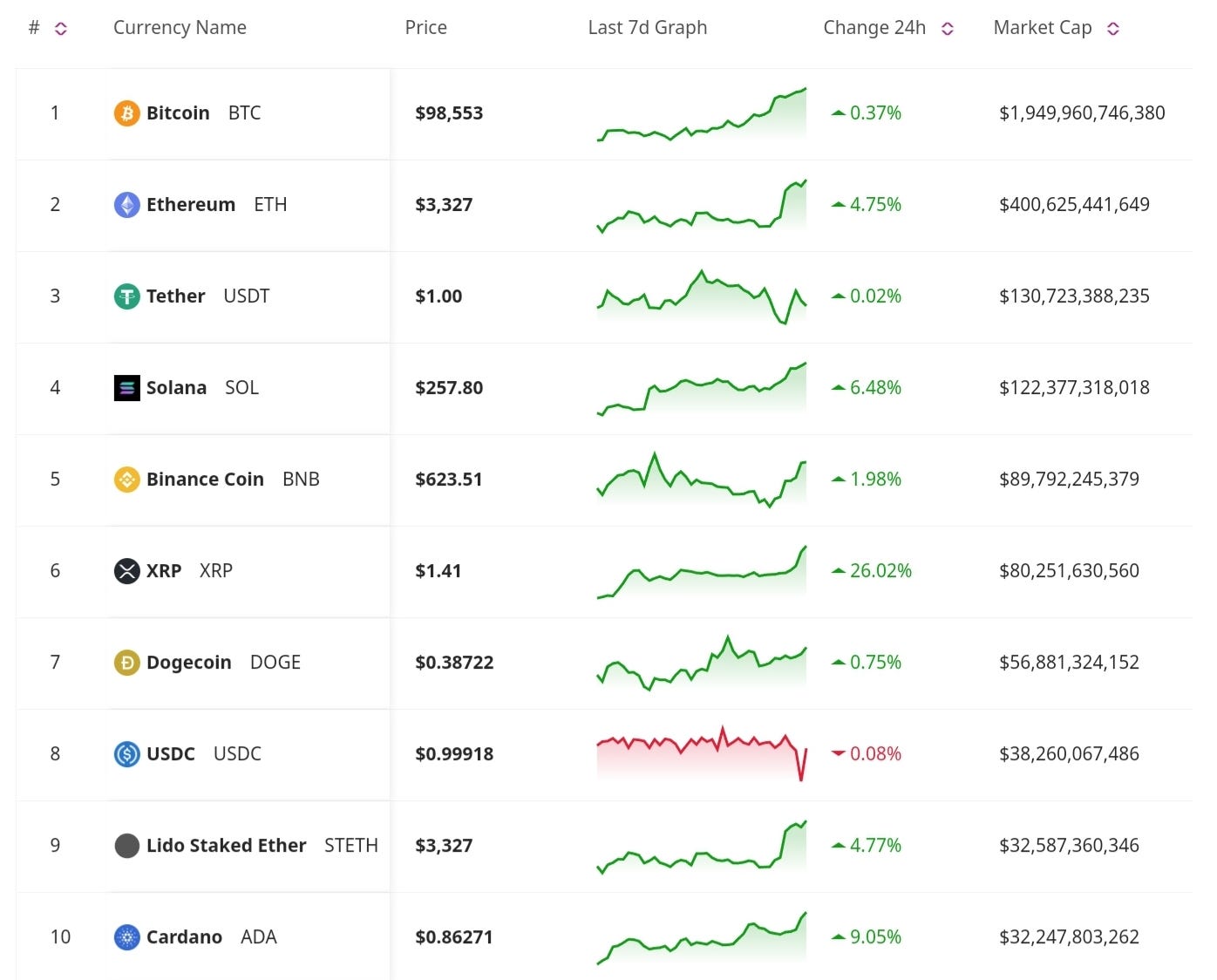Image resolution: width=1217 pixels, height=980 pixels.
Task: View USDC's red 7-day price graph
Action: pyautogui.click(x=702, y=753)
